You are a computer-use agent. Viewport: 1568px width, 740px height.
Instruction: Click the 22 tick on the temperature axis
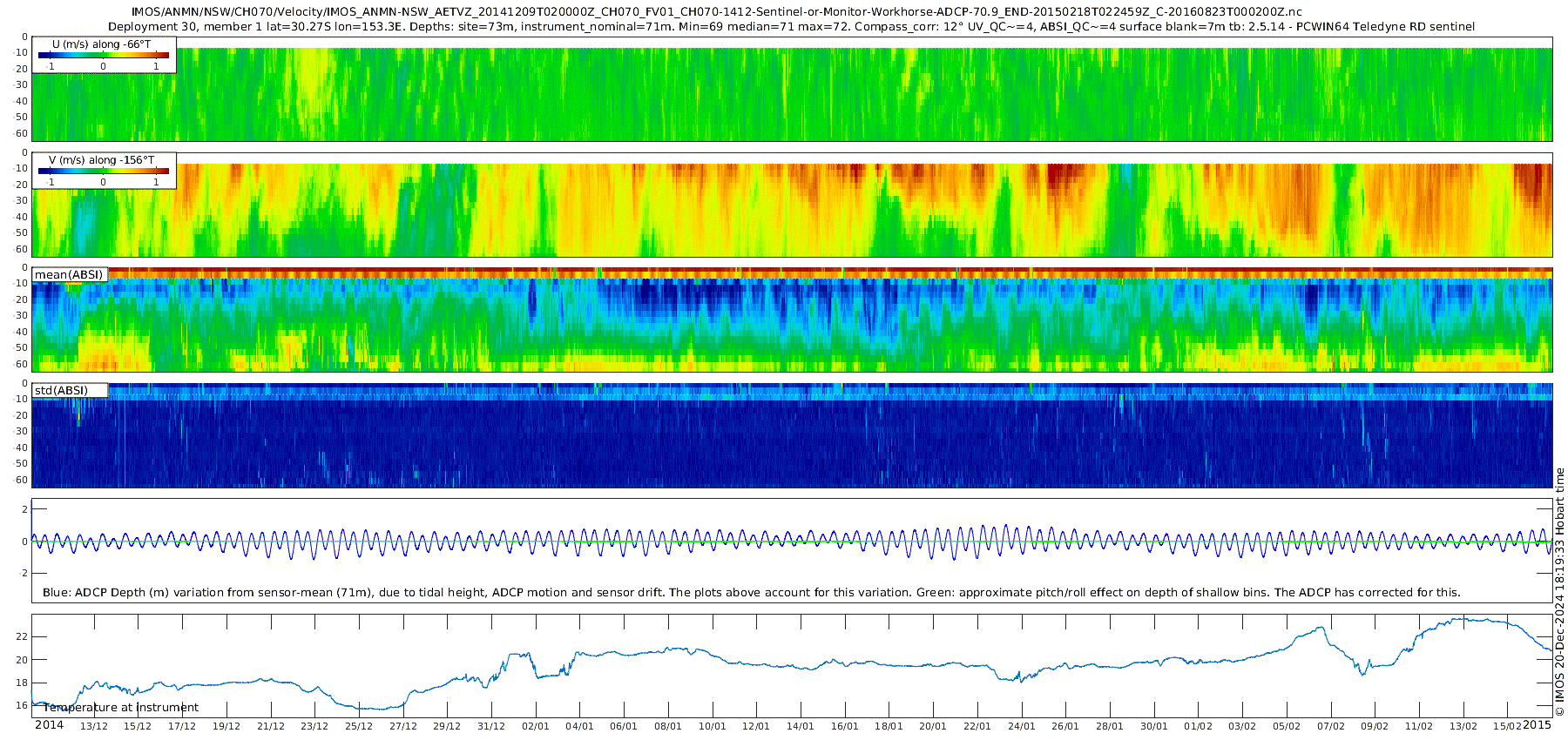(22, 637)
